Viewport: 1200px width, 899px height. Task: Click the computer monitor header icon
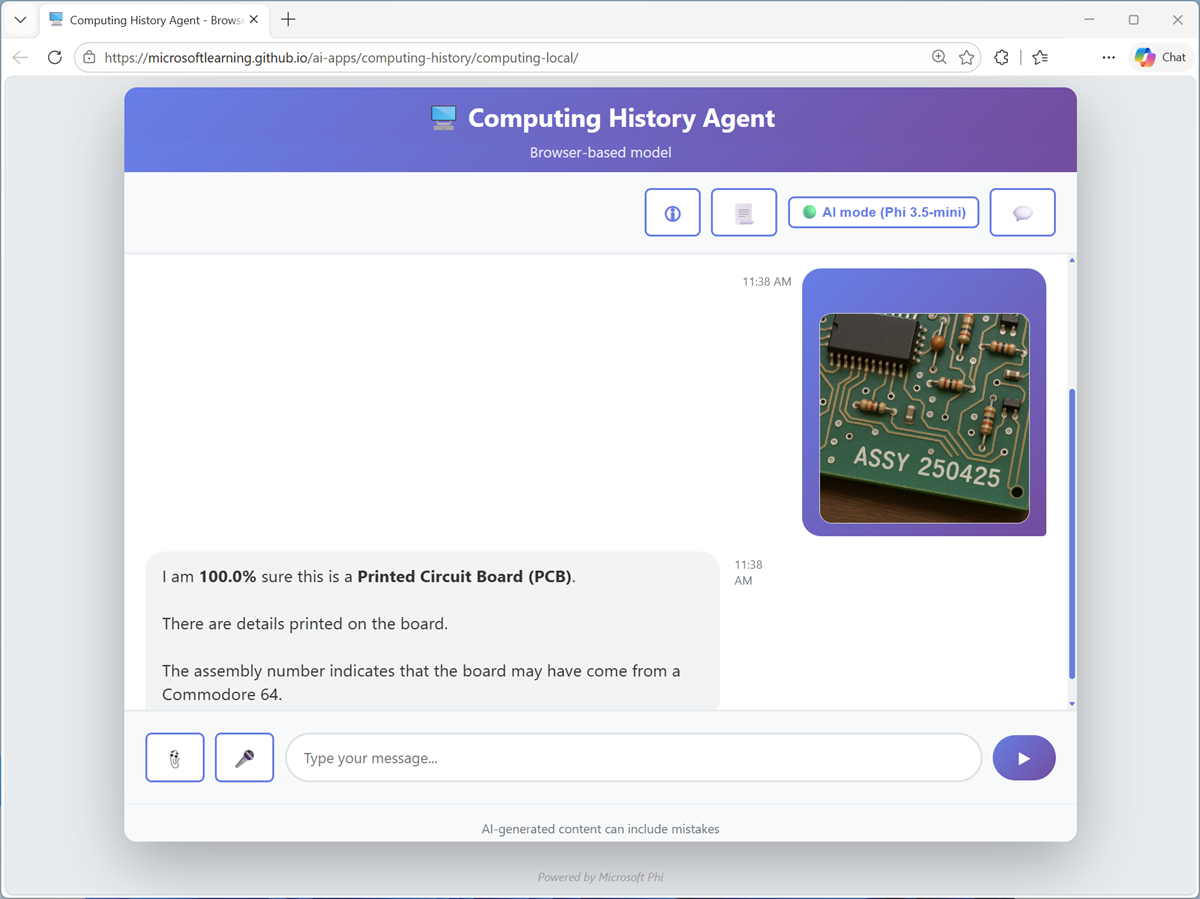coord(443,118)
